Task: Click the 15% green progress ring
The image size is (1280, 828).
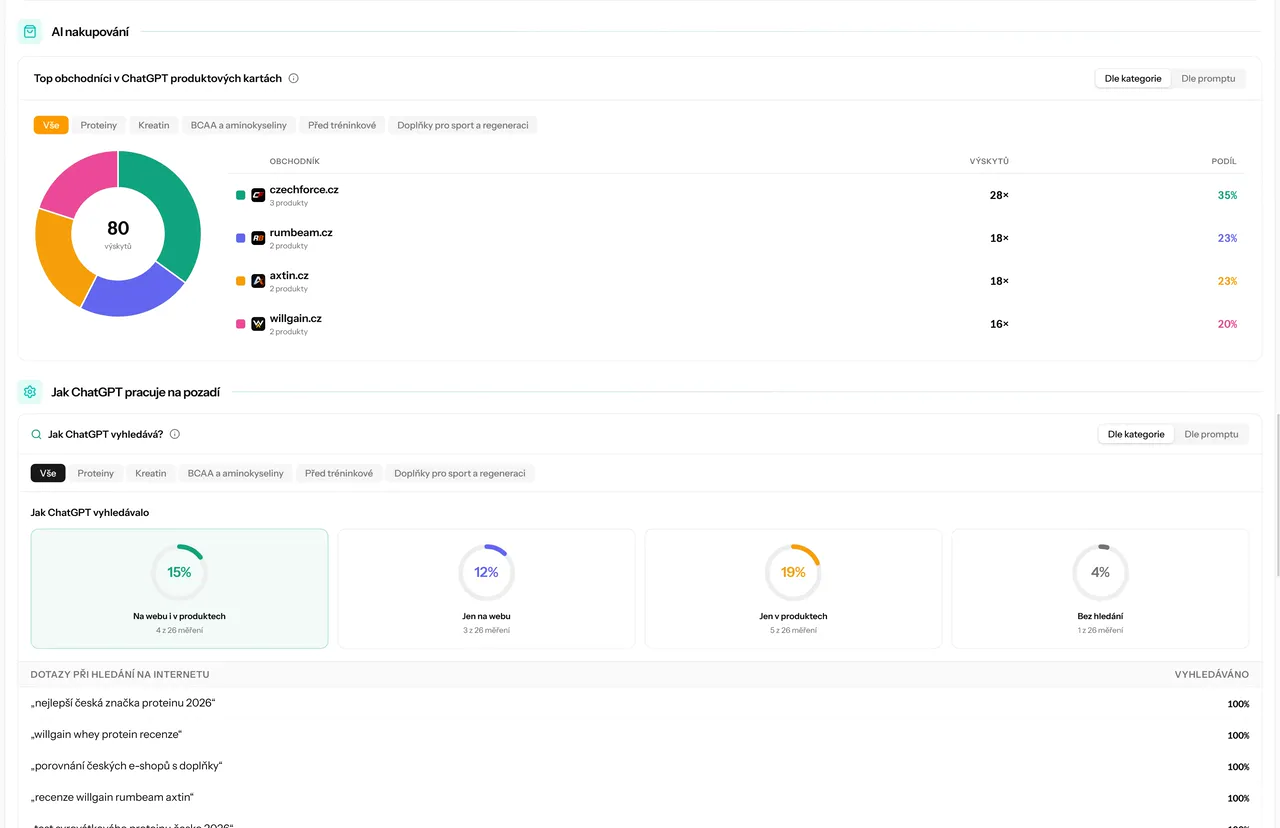Action: [179, 572]
